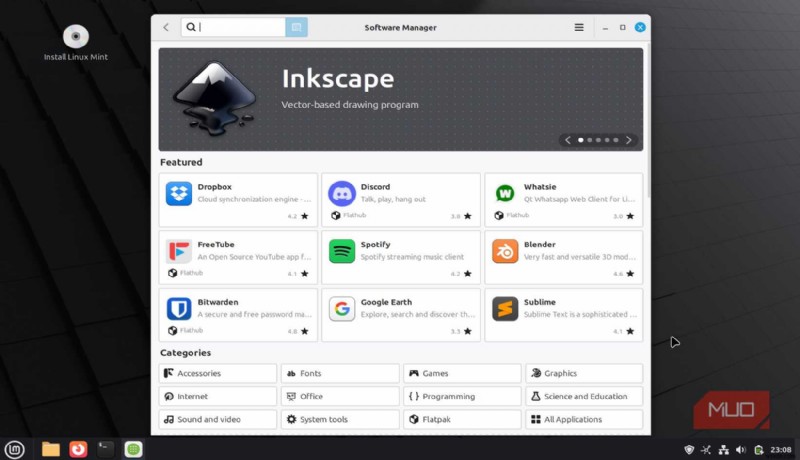The height and width of the screenshot is (460, 800).
Task: Advance to the next banner slide
Action: coord(629,140)
